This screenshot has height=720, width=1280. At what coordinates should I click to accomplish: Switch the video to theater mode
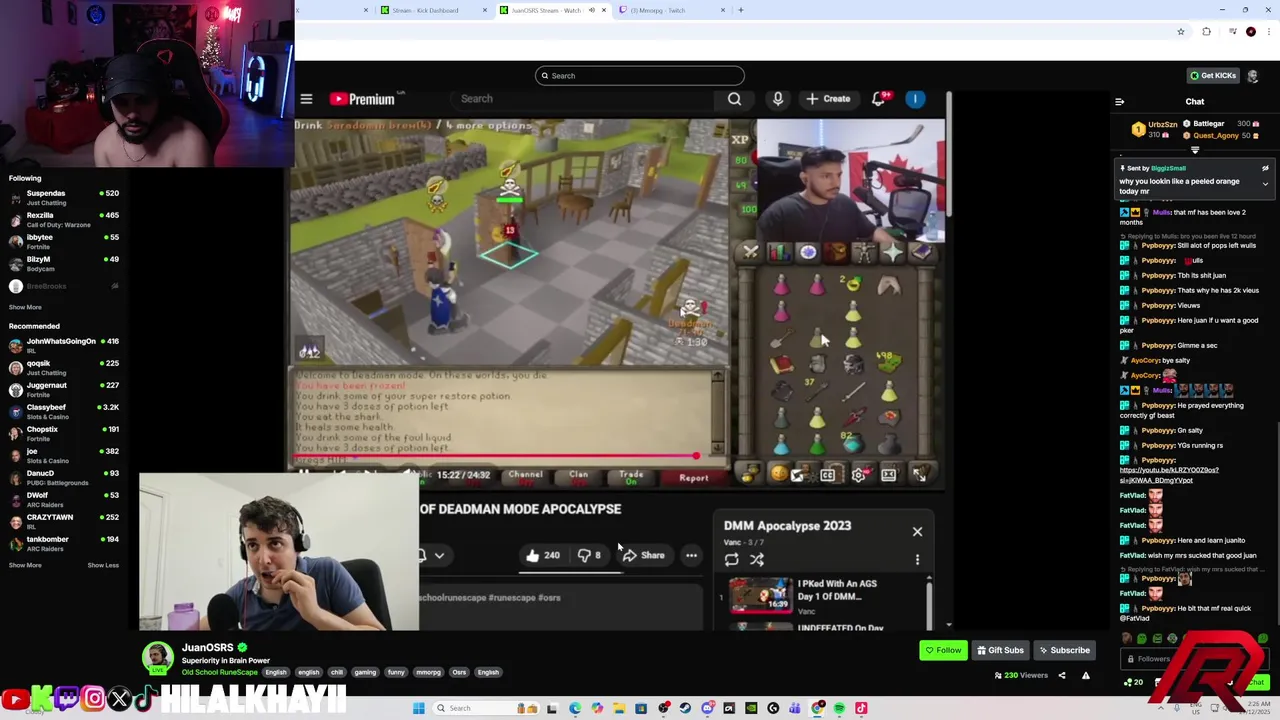pos(889,475)
